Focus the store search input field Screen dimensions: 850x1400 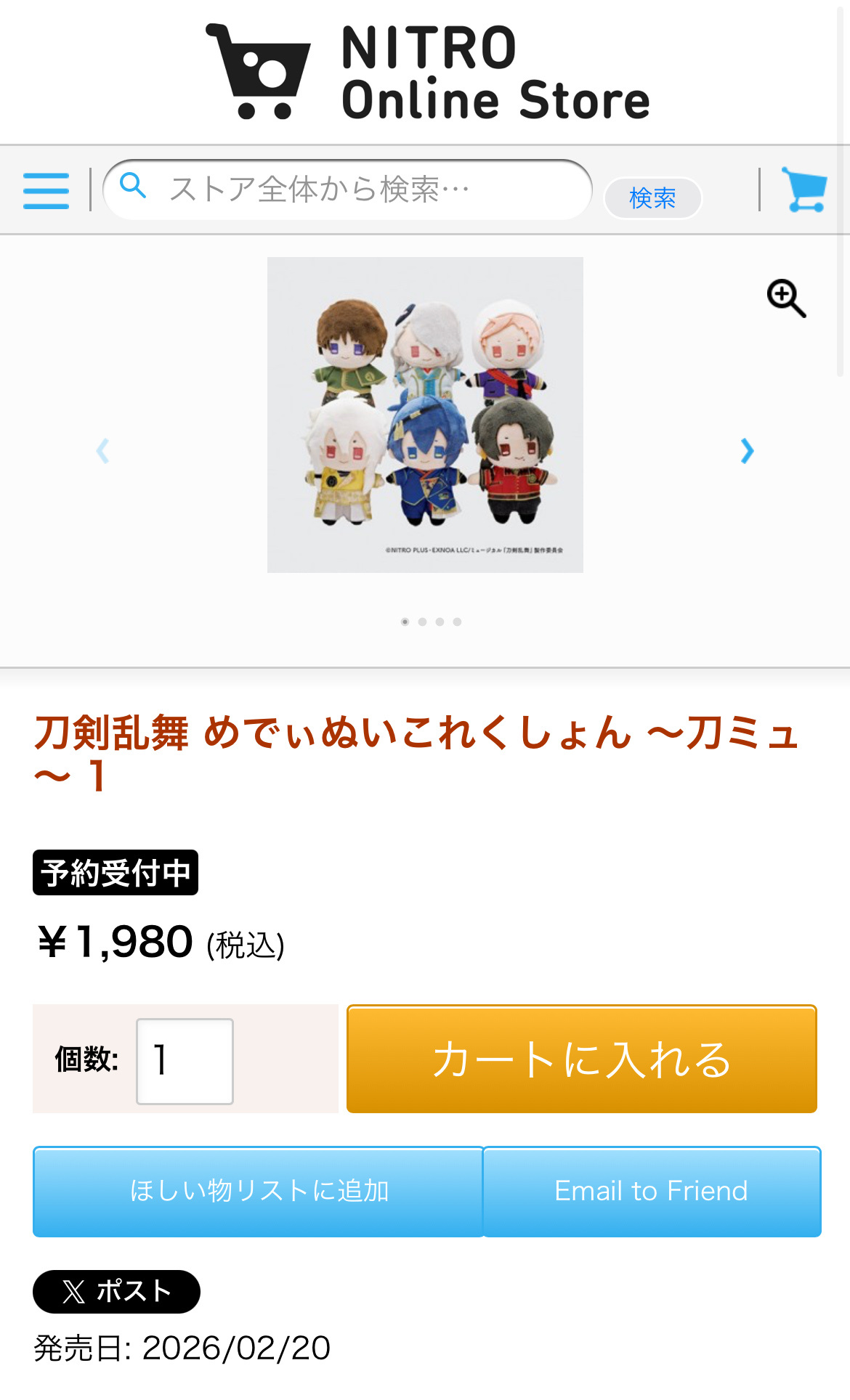tap(348, 190)
